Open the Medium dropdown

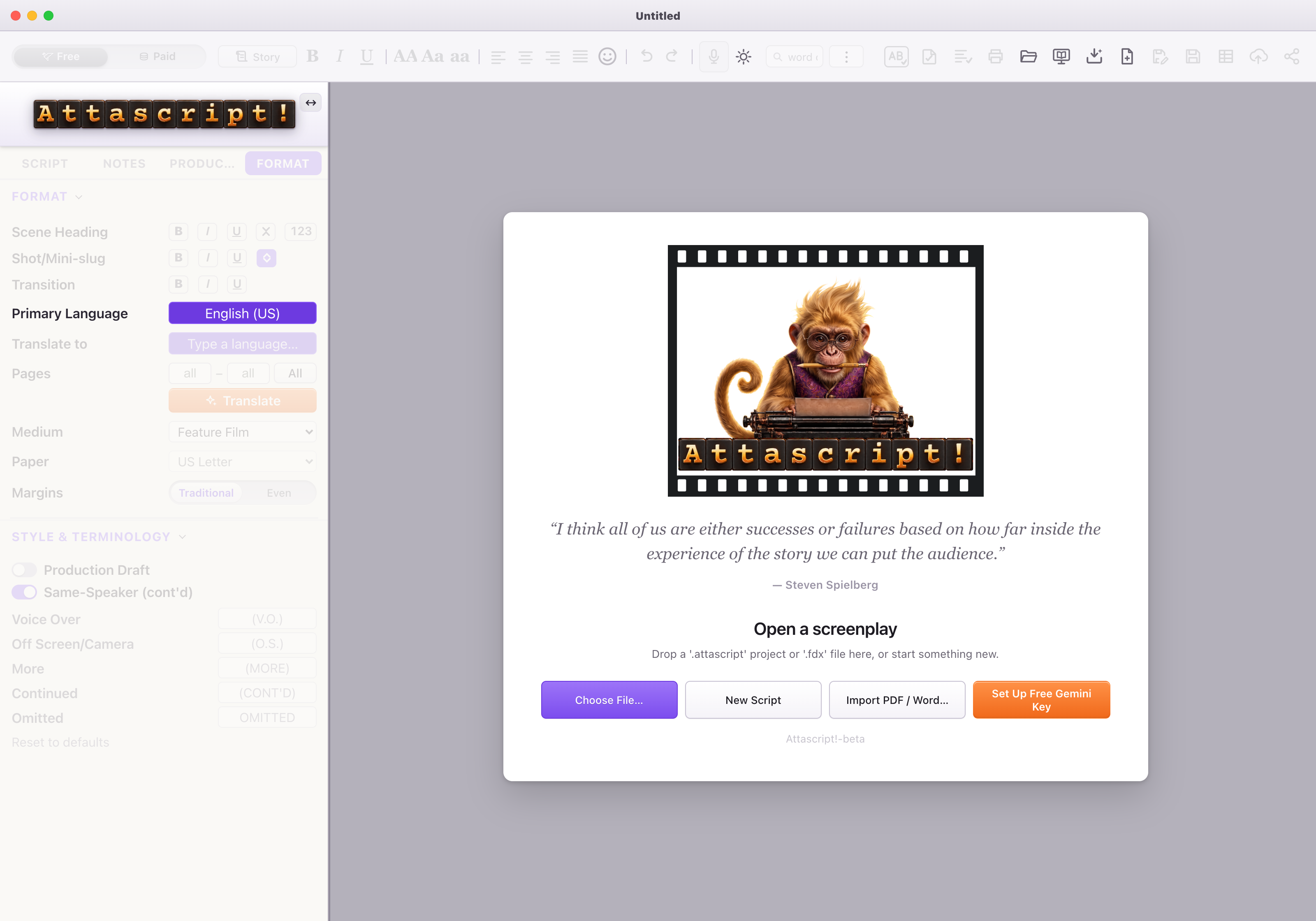(x=243, y=432)
